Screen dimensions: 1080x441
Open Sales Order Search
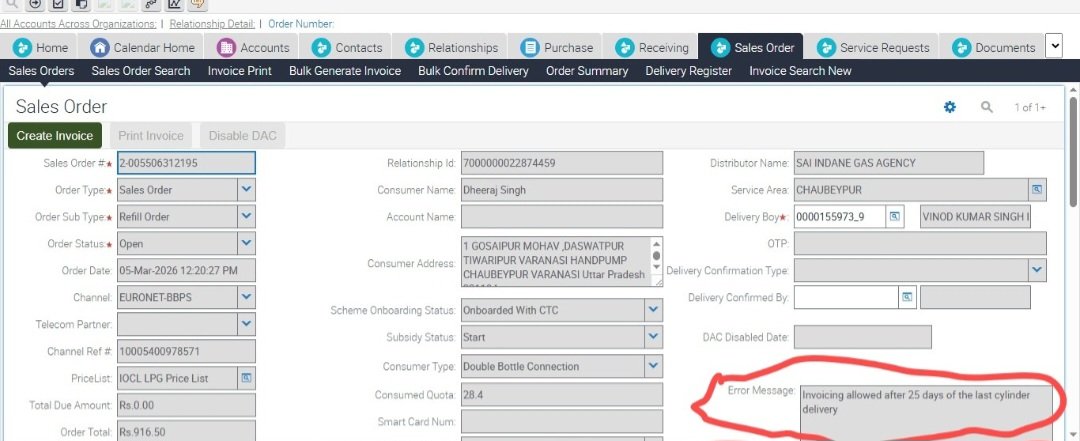(x=141, y=70)
